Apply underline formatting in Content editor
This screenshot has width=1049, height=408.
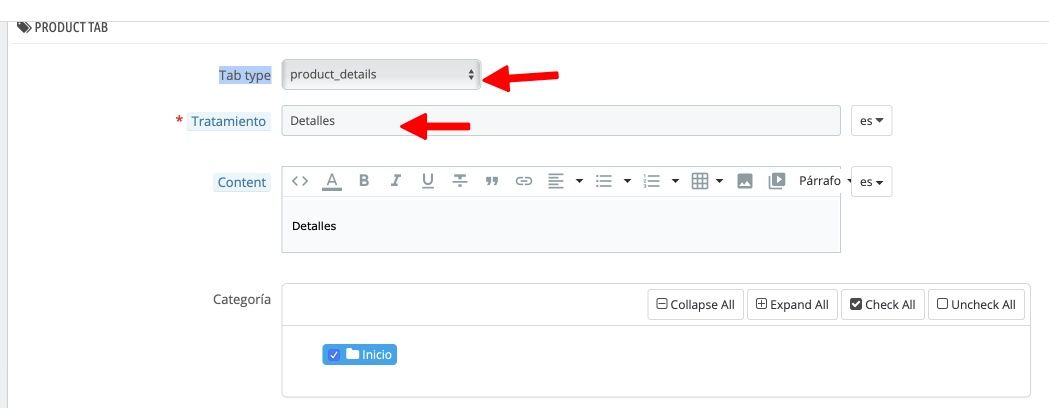pos(427,181)
